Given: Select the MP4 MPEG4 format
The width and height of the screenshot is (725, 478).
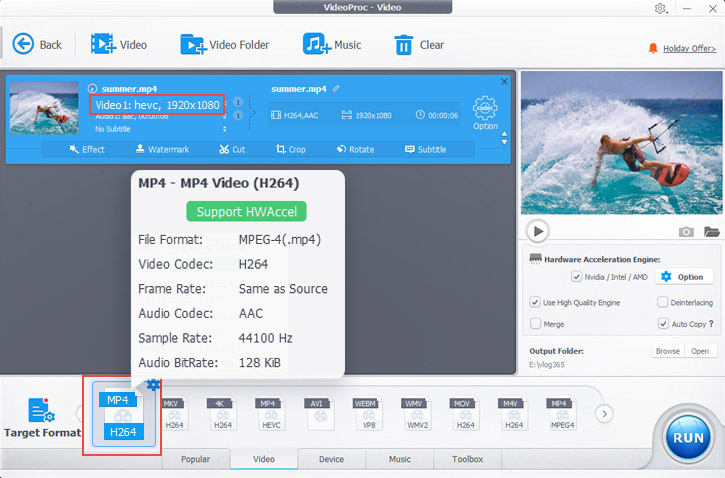Looking at the screenshot, I should point(561,413).
